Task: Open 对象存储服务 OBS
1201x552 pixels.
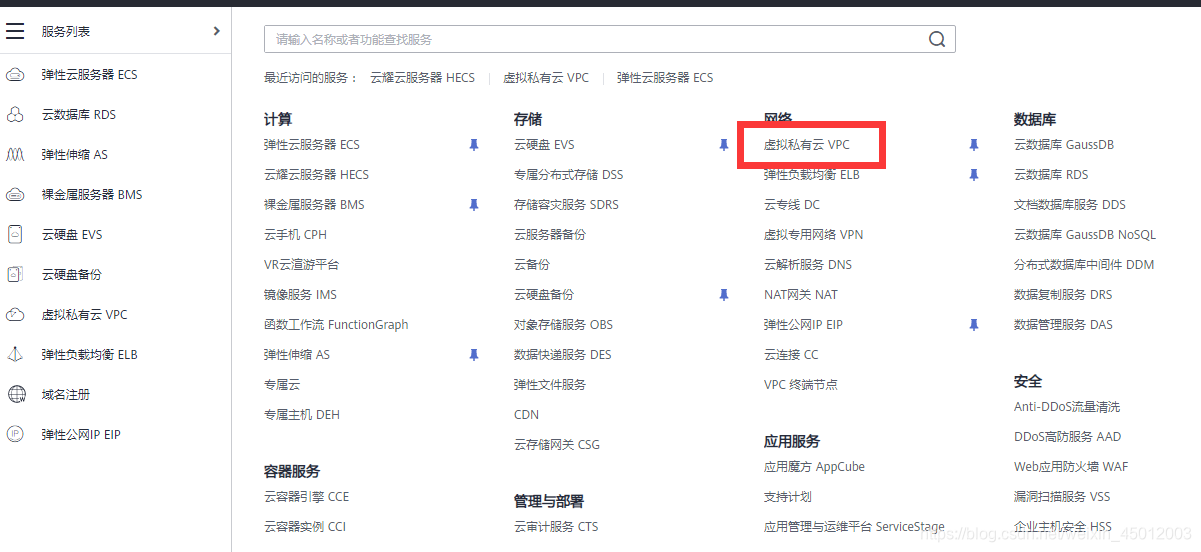Action: click(x=563, y=325)
